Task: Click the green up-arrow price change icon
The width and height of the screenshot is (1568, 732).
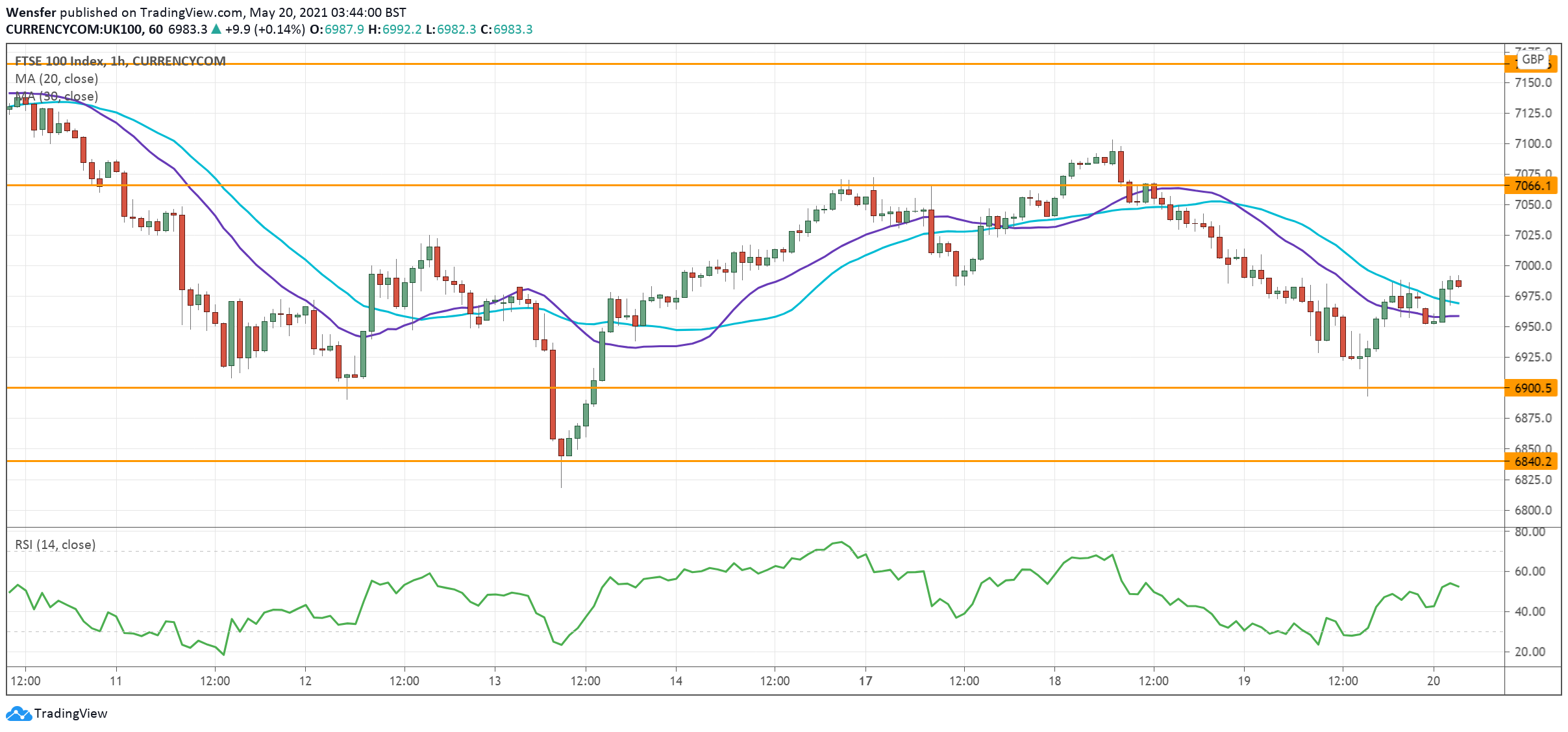Action: (216, 29)
